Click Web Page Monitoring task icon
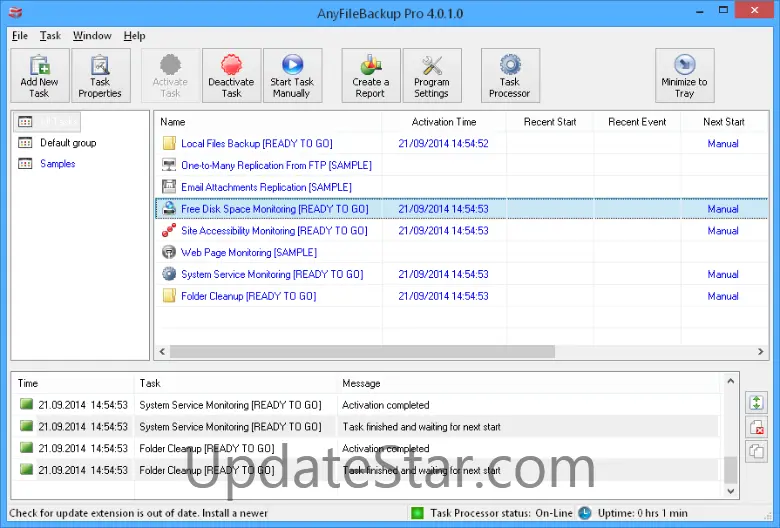Image resolution: width=780 pixels, height=528 pixels. (169, 252)
